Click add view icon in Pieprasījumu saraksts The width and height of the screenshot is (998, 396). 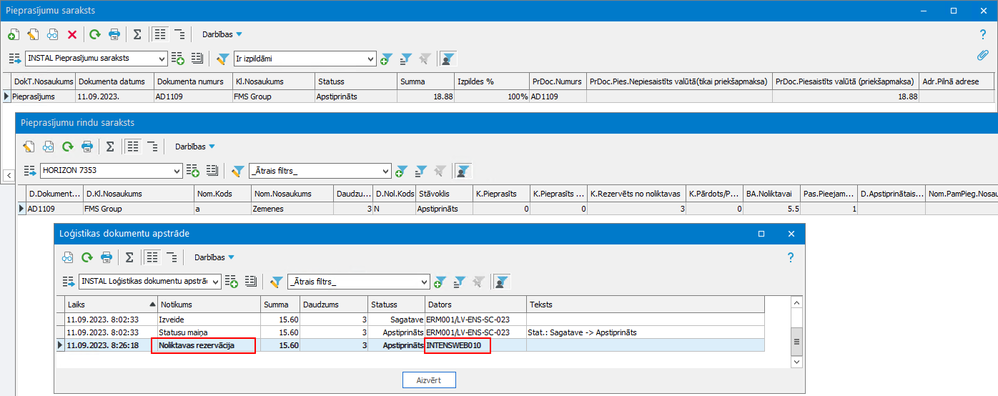(x=178, y=59)
